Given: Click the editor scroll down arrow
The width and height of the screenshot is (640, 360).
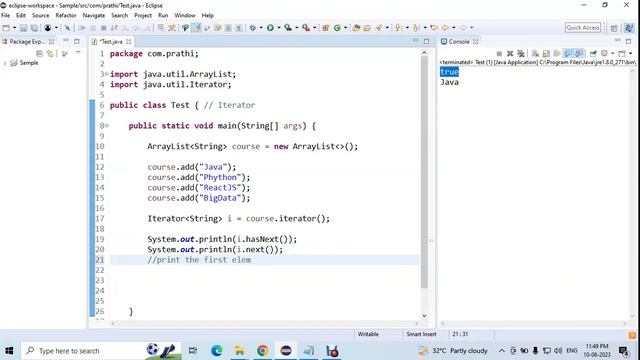Looking at the screenshot, I should coord(424,316).
